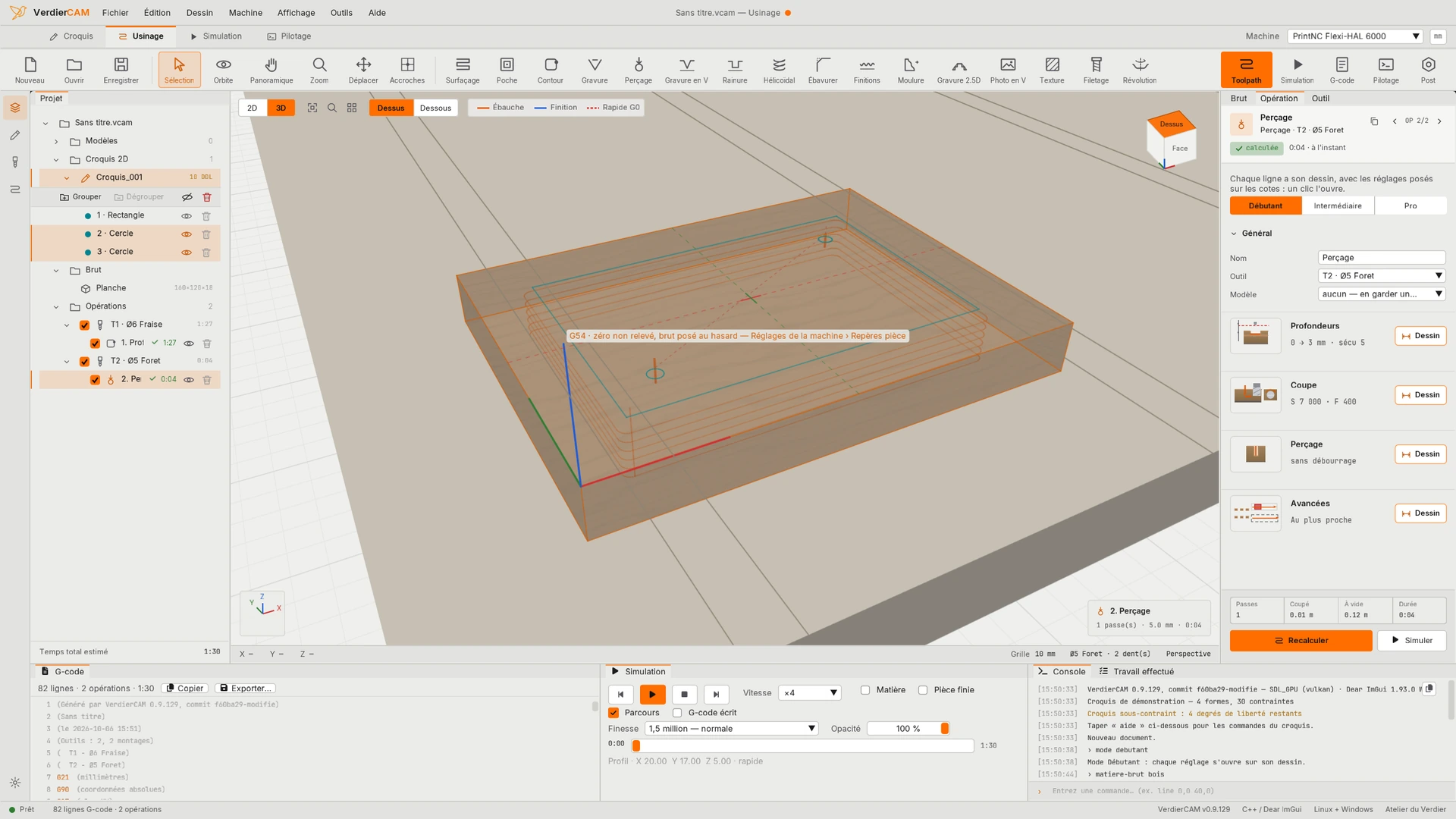Duplicate the Perçage operation via copy icon
Screen dimensions: 1456x819
tap(1374, 121)
